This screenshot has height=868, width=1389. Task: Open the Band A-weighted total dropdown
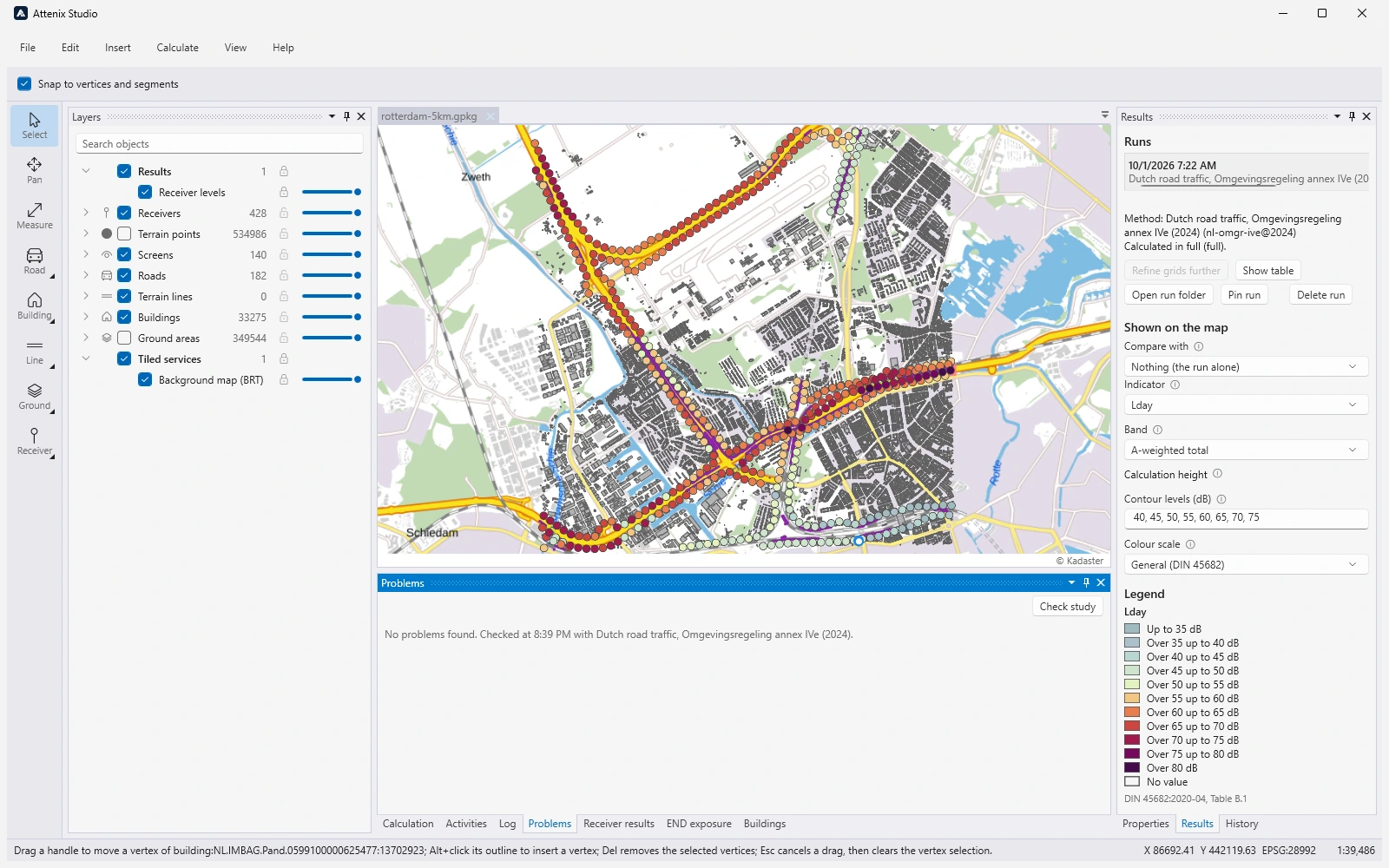1246,450
